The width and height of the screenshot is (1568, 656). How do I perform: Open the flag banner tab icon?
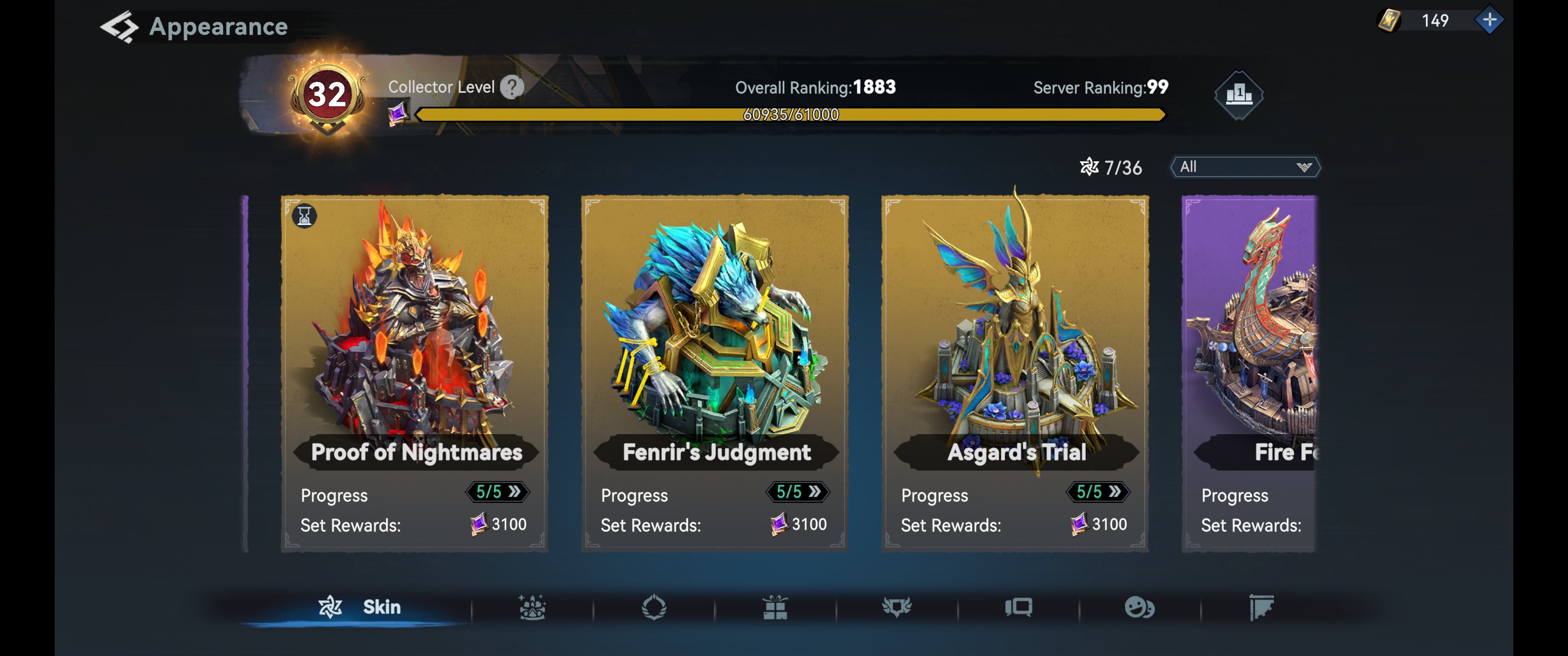tap(1261, 607)
